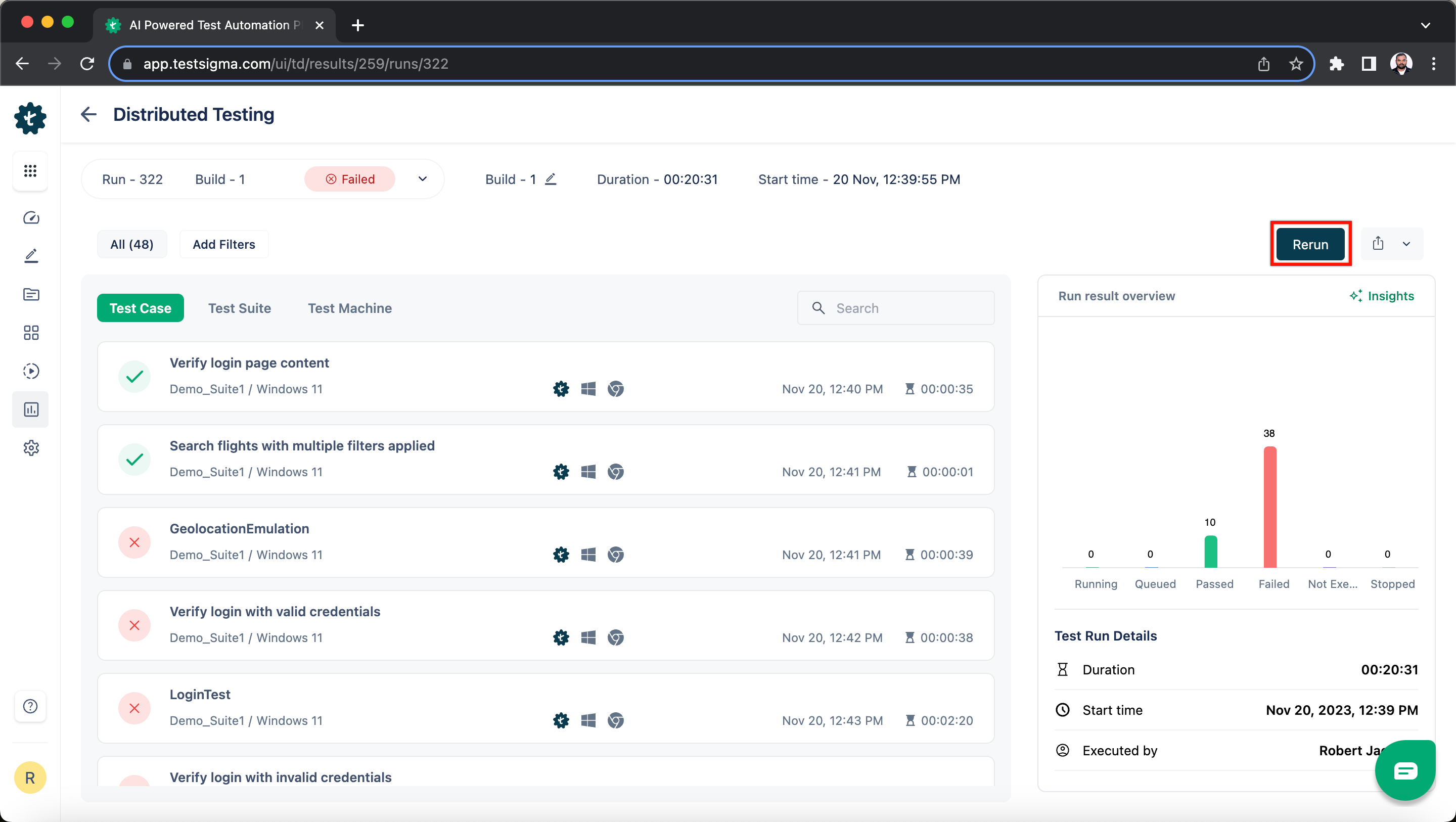
Task: Open test 'Verify login page content'
Action: click(x=545, y=376)
